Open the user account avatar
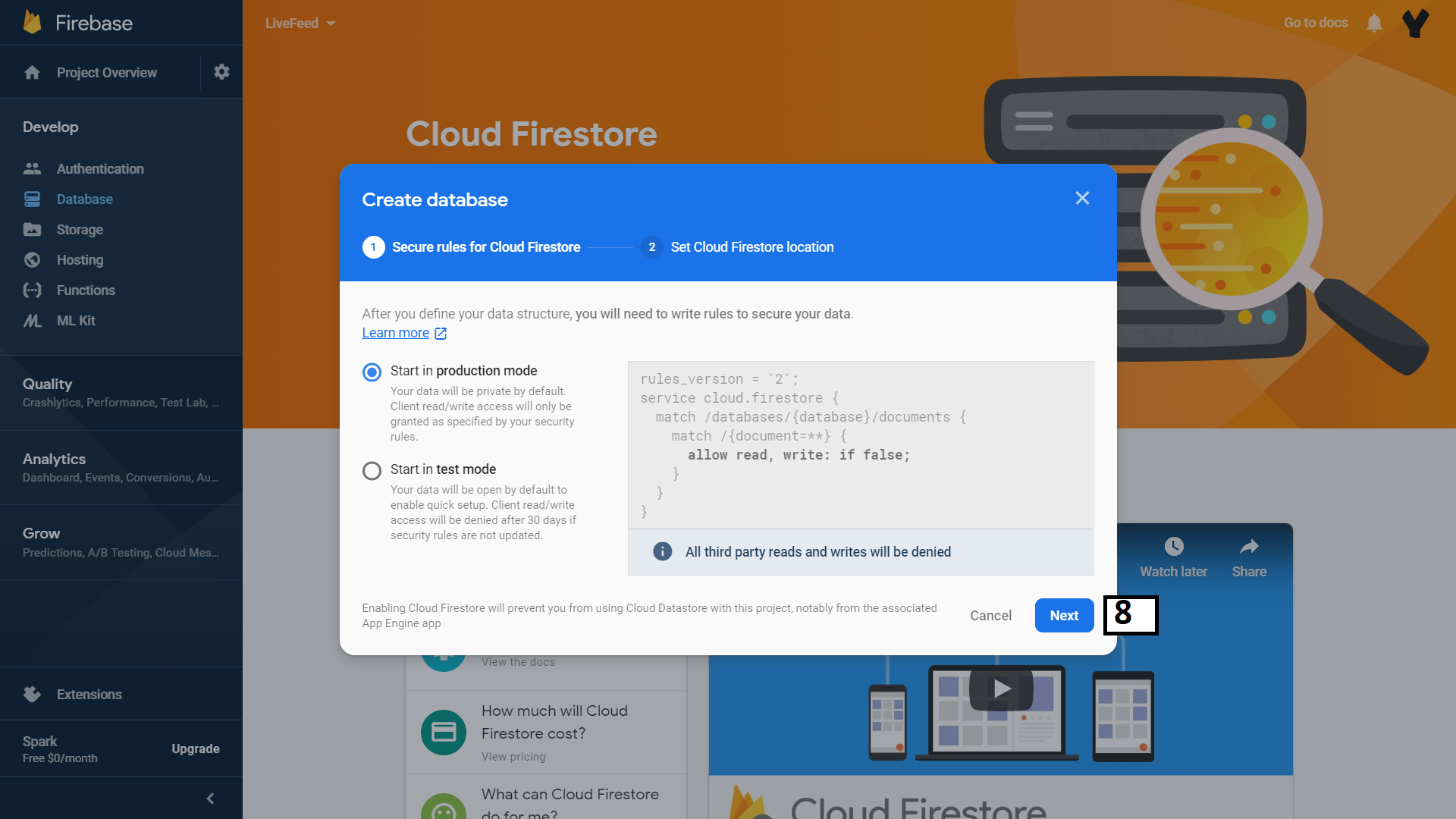Screen dimensions: 1456x819 click(x=1415, y=23)
